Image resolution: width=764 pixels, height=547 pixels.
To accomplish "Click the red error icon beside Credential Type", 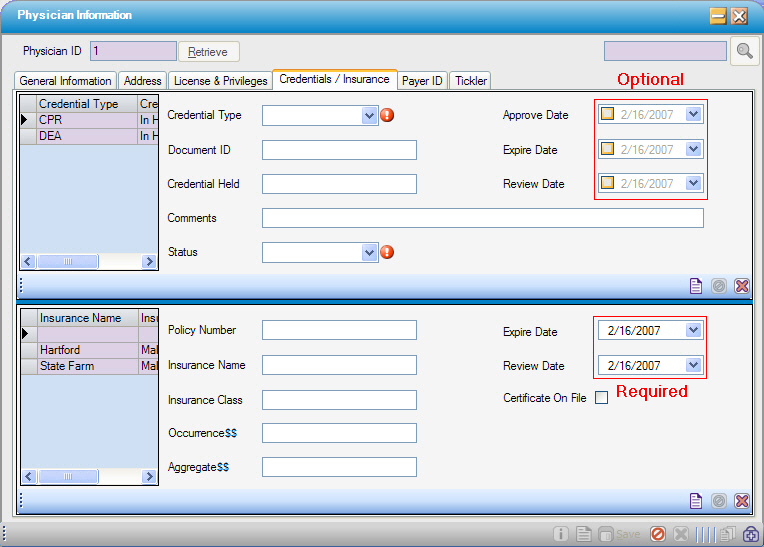I will pos(387,115).
